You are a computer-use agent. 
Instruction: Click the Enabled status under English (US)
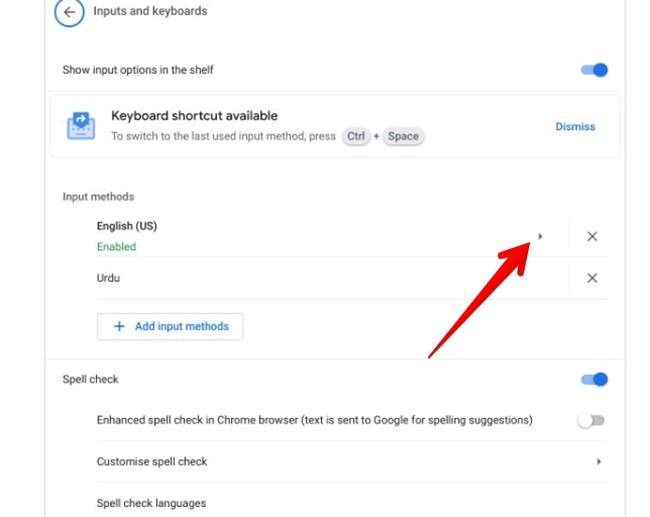pyautogui.click(x=116, y=247)
